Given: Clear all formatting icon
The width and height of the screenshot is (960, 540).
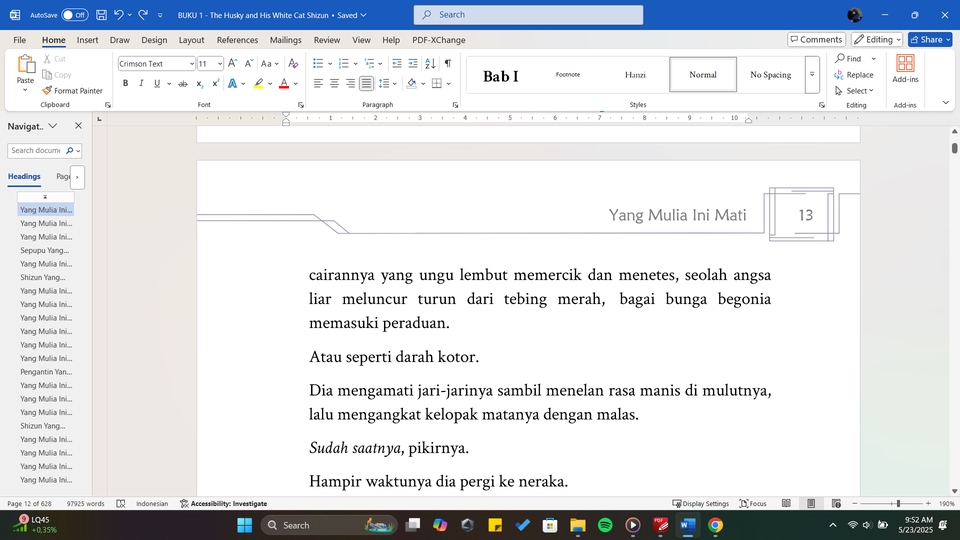Looking at the screenshot, I should [x=293, y=63].
